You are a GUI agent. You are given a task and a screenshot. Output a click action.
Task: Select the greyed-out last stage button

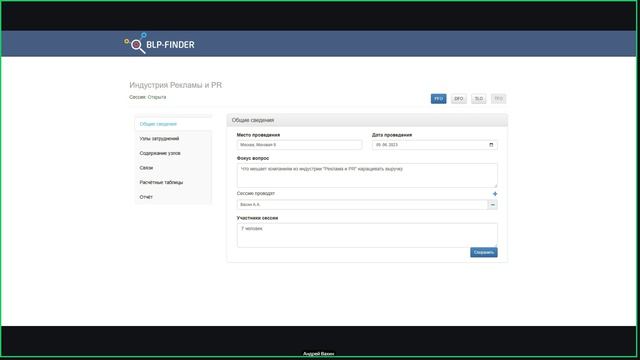498,99
